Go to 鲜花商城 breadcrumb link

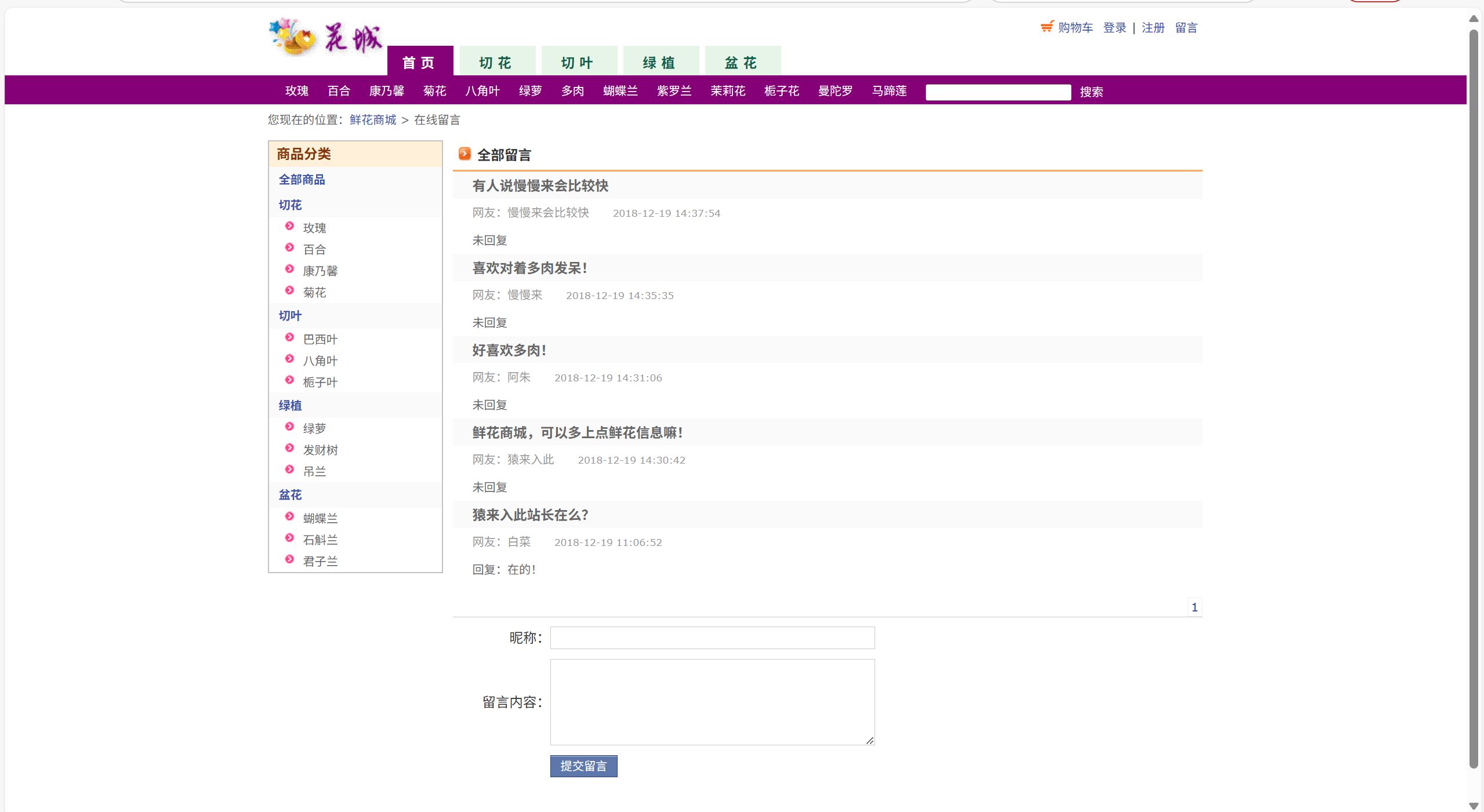[x=373, y=119]
